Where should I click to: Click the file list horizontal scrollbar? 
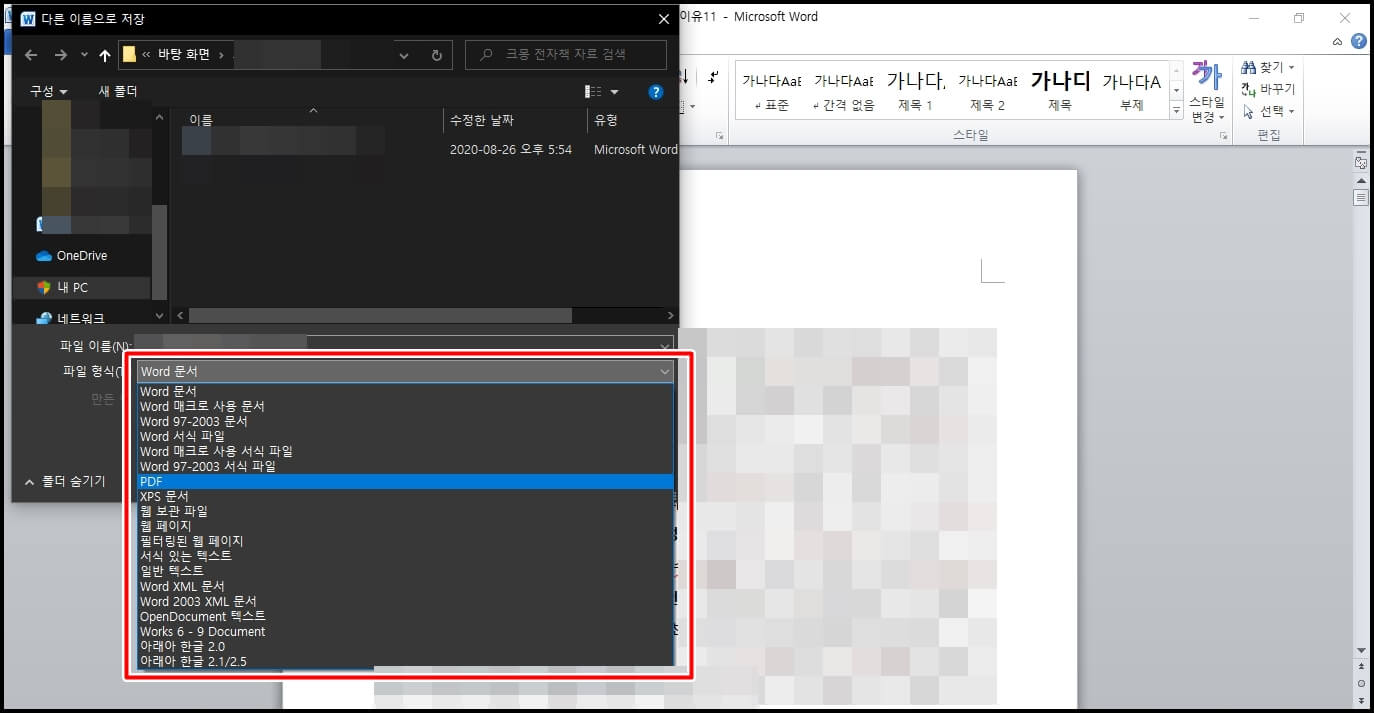click(x=380, y=315)
